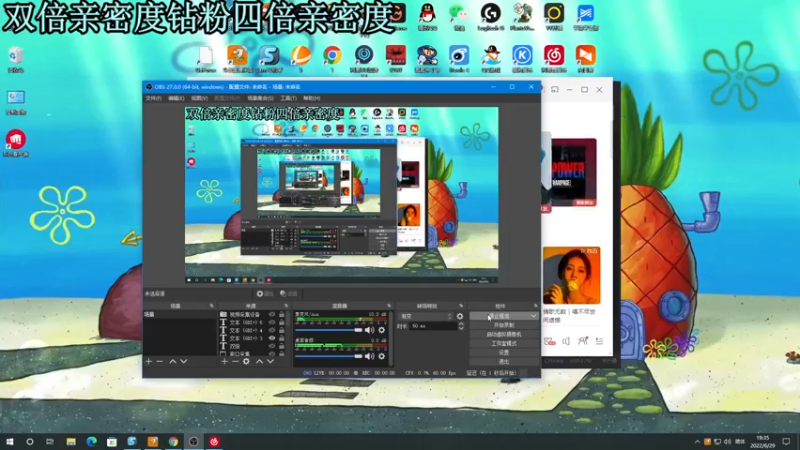Open 桌面音频 audio settings gear

point(382,356)
